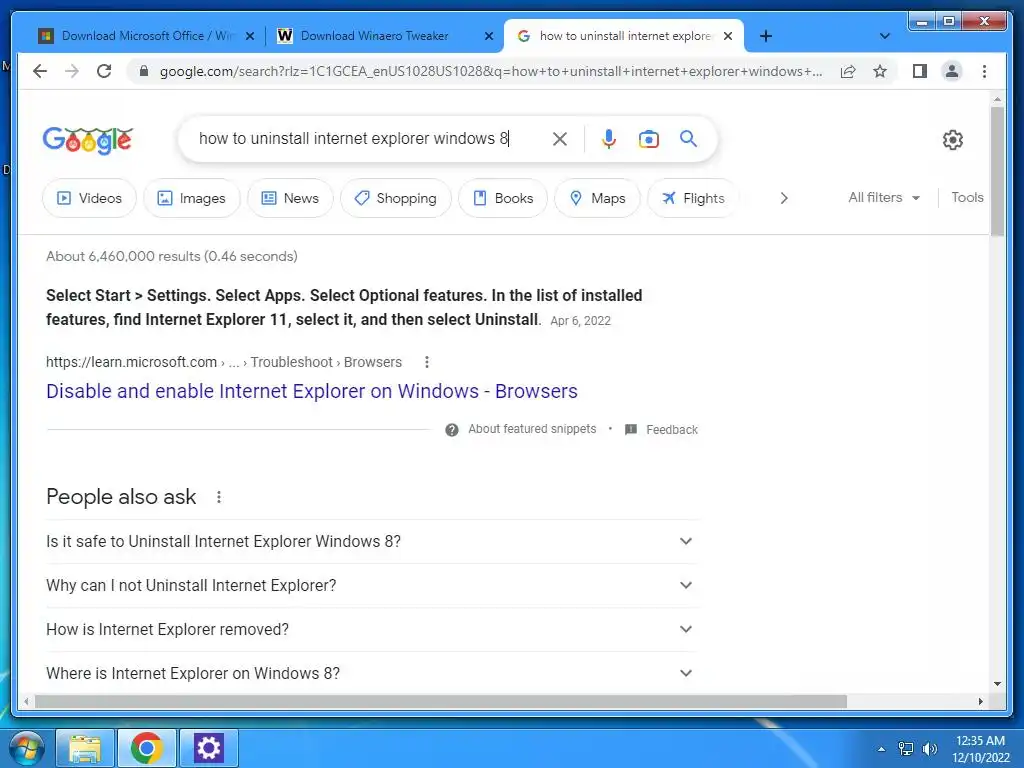
Task: Click About featured snippets link
Action: (532, 429)
